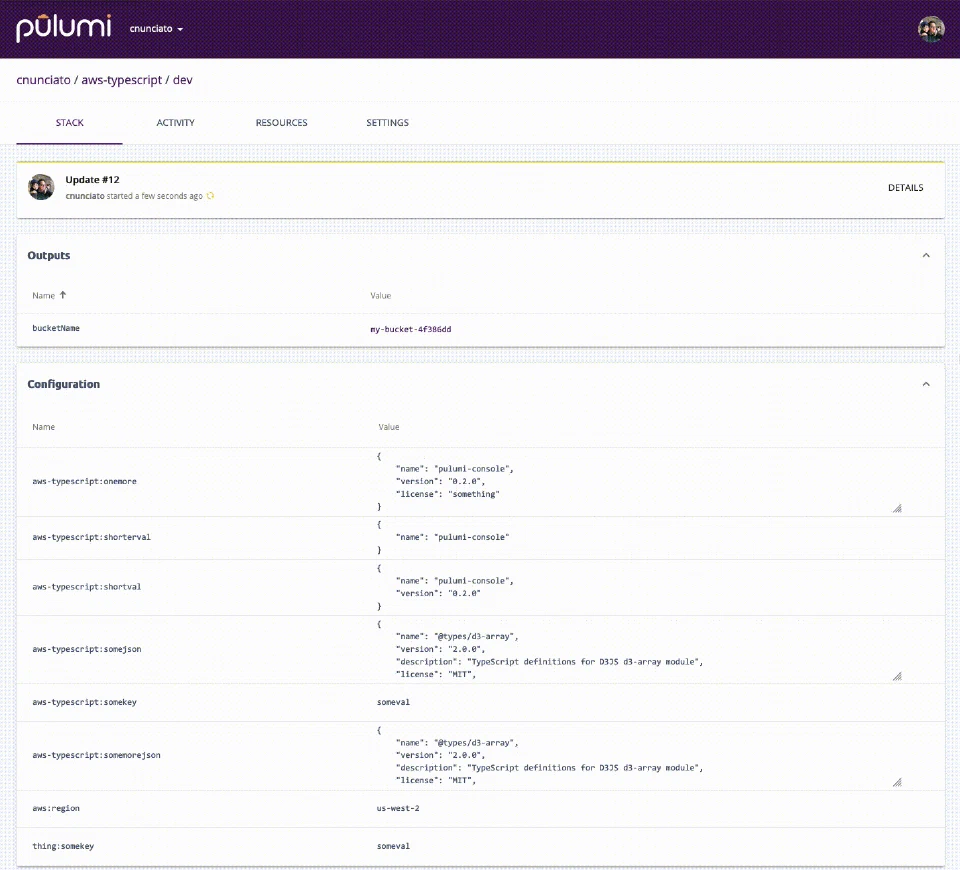Select the Stack tab

(69, 122)
